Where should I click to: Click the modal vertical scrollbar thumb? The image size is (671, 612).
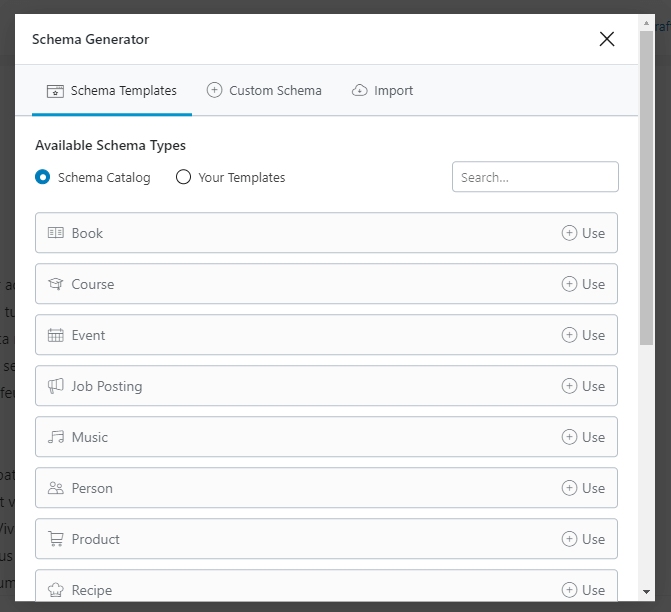point(646,187)
